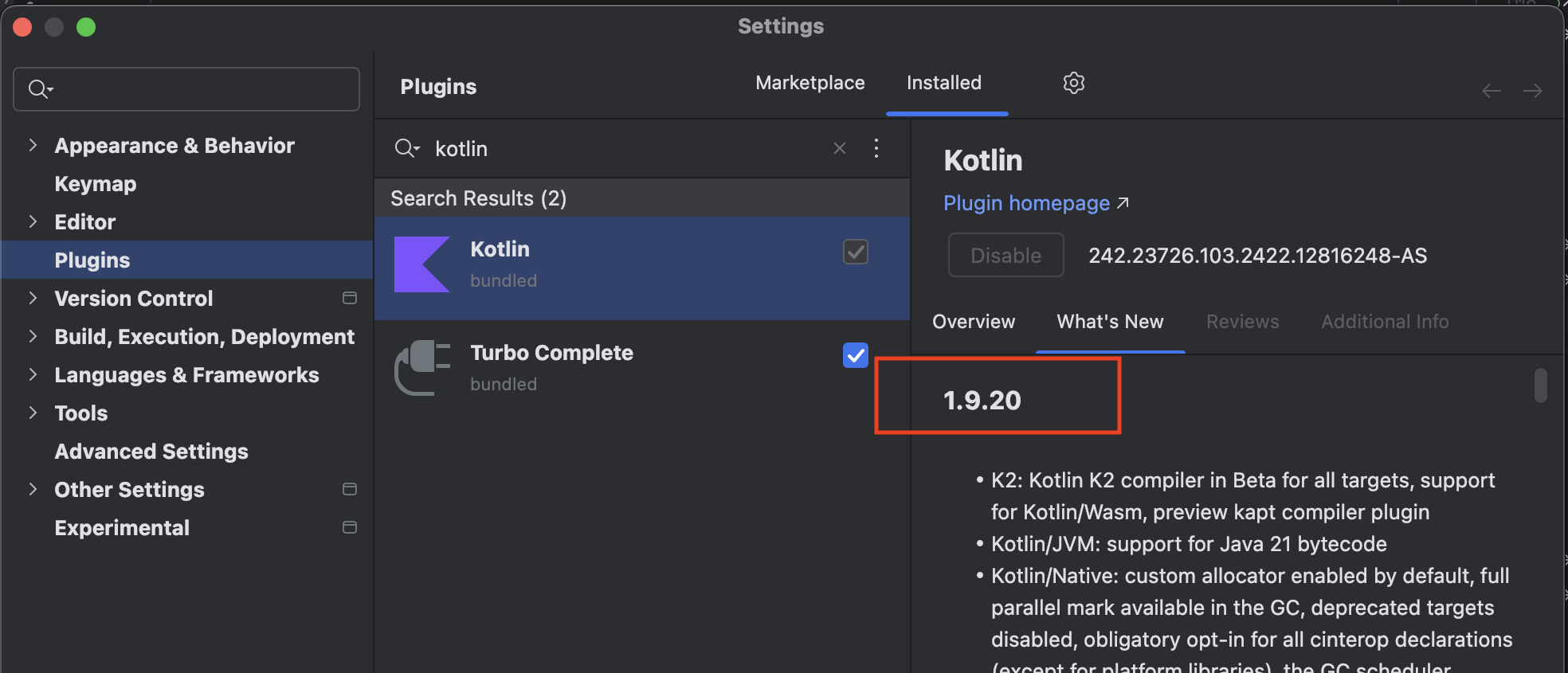Expand the Other Settings section

point(33,489)
